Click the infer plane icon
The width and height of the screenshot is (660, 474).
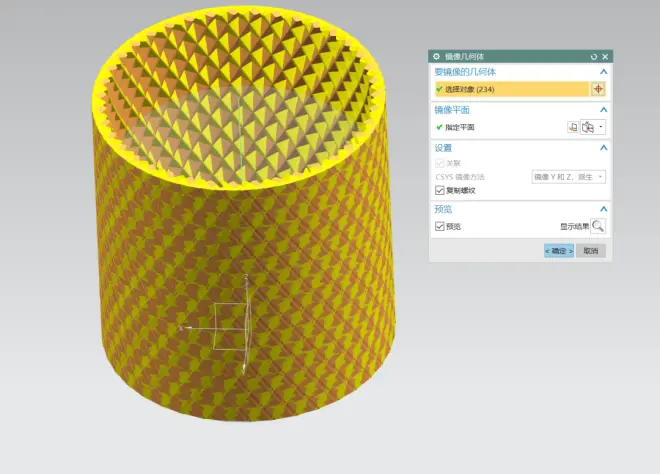pos(588,127)
